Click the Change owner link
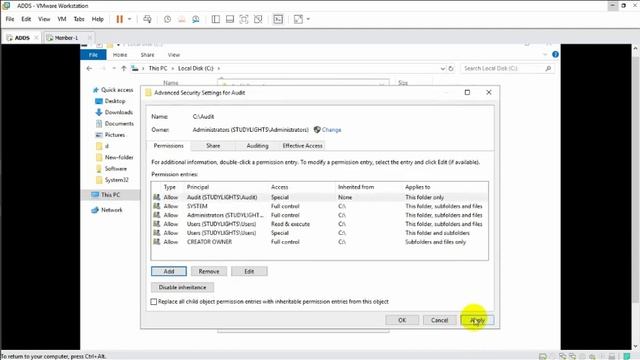Viewport: 640px width, 360px height. coord(331,130)
